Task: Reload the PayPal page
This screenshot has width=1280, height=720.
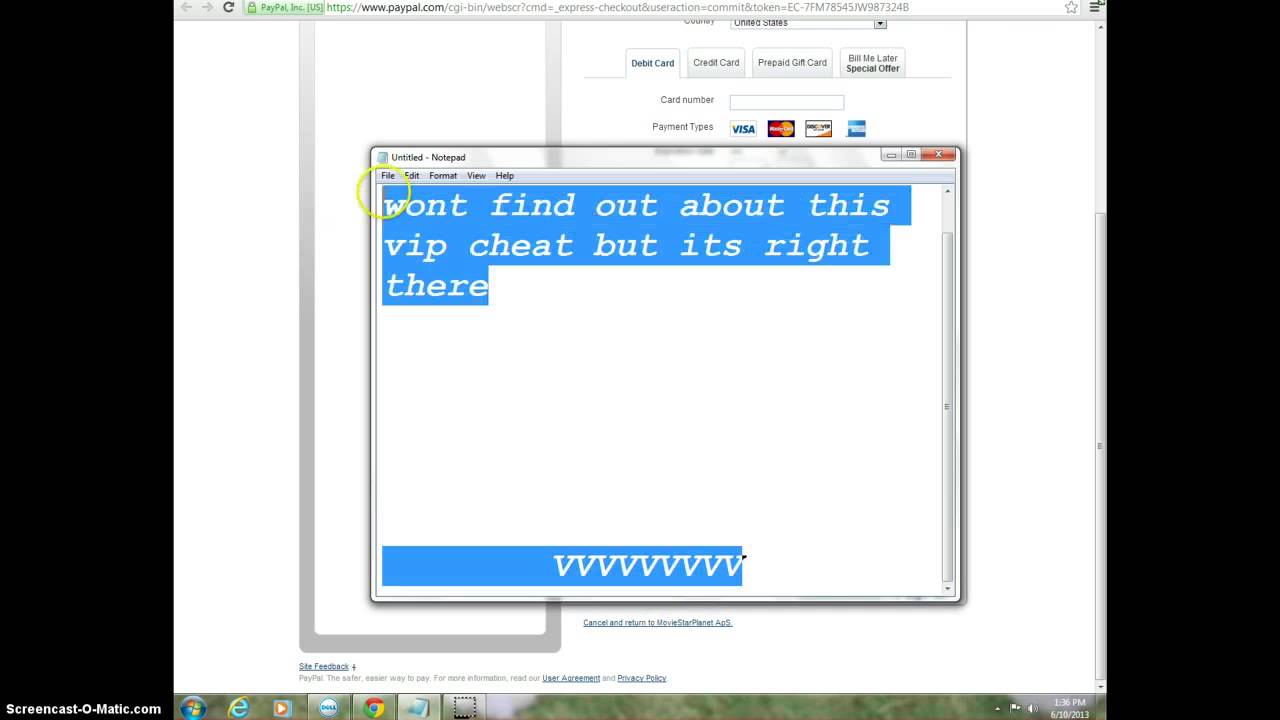Action: click(228, 7)
